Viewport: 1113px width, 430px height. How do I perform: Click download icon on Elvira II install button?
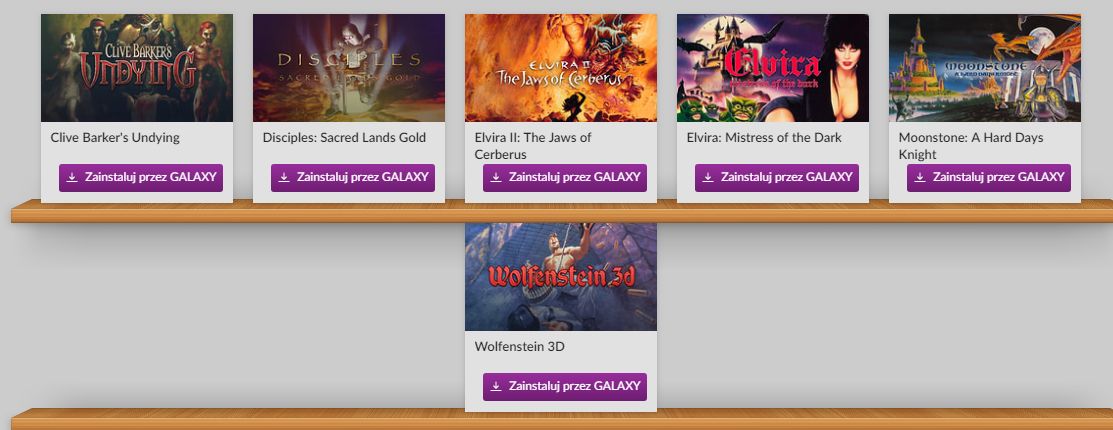(x=496, y=177)
